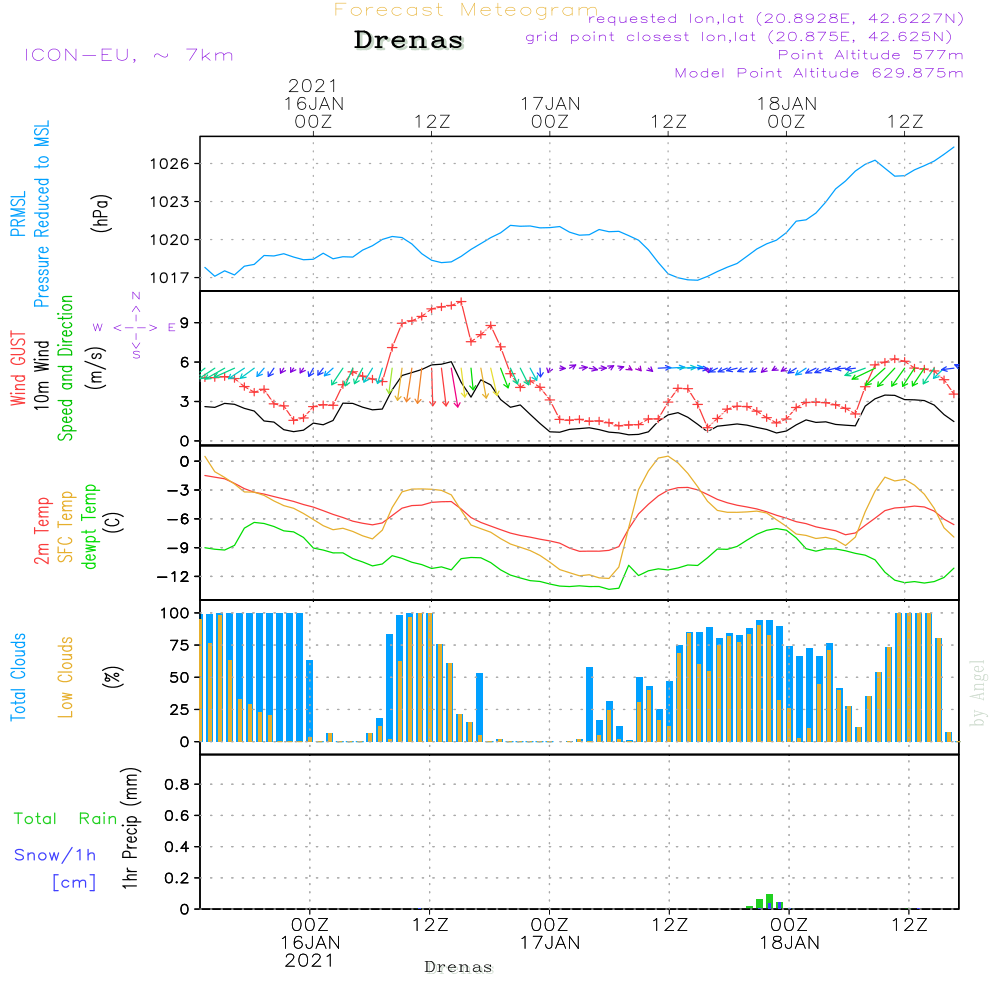Image resolution: width=1000 pixels, height=1000 pixels.
Task: Select the 0.8 precipitation axis value
Action: click(177, 784)
